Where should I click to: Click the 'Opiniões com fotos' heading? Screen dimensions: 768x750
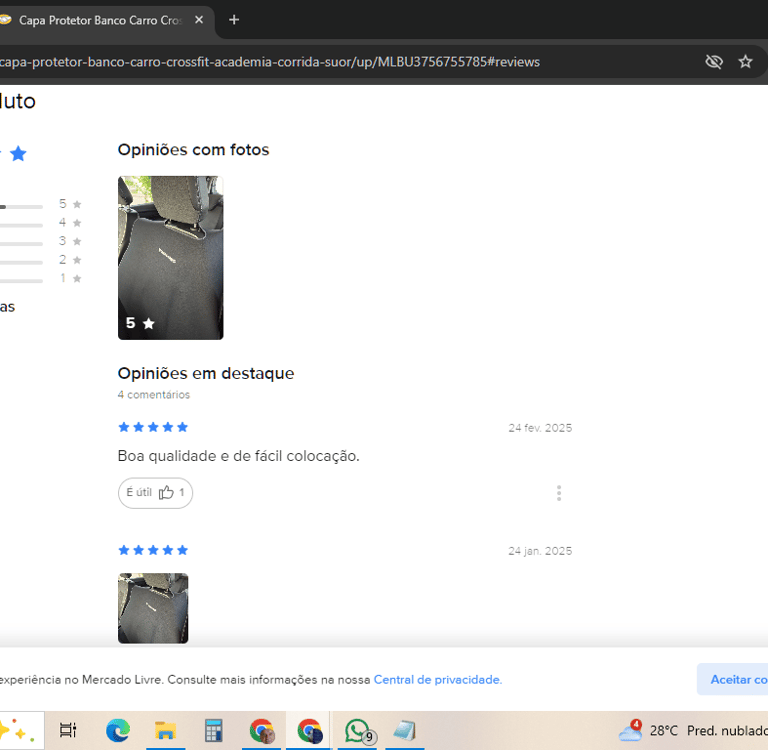pos(193,150)
